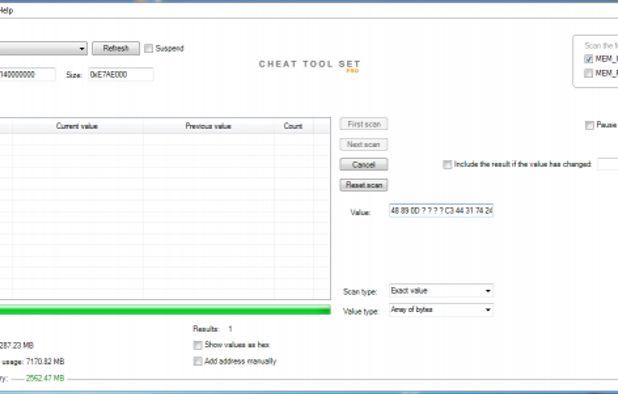Check the second MEM_ checkbox
Image resolution: width=618 pixels, height=394 pixels.
click(x=588, y=73)
